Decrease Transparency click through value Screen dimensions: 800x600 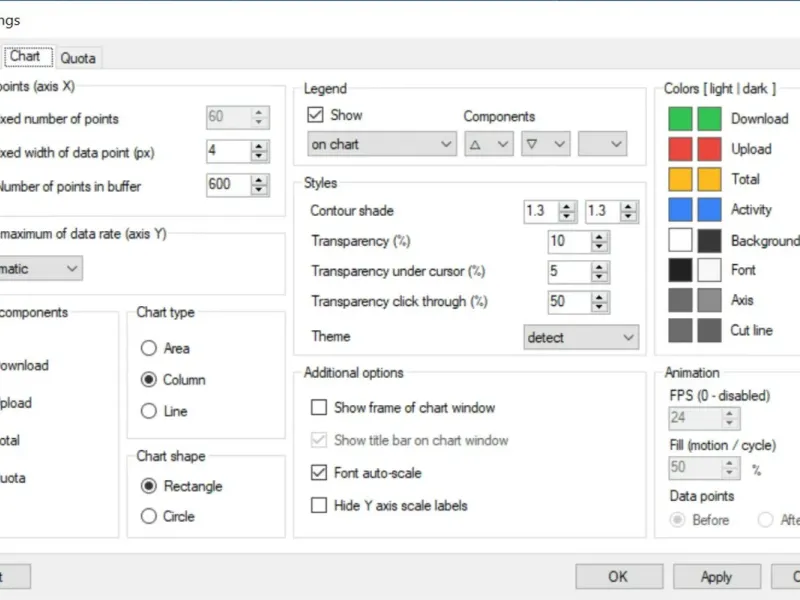coord(599,307)
